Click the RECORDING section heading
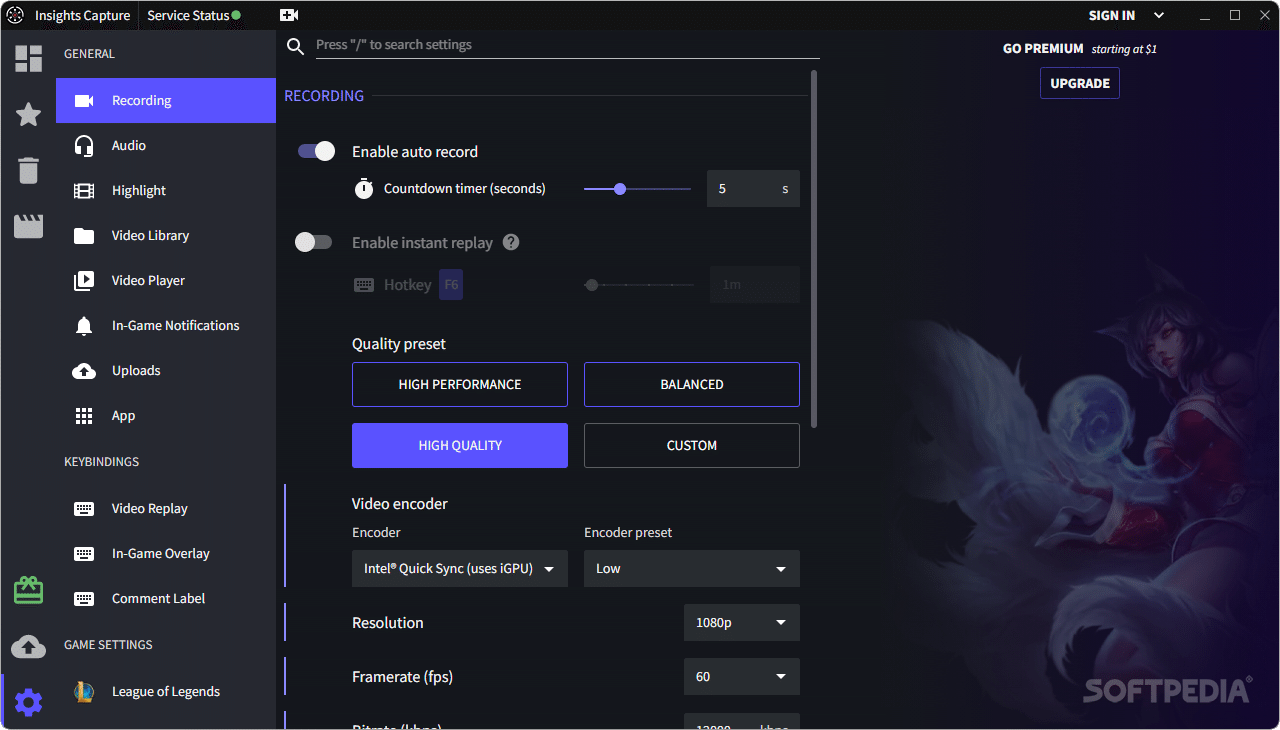1280x730 pixels. pos(324,96)
